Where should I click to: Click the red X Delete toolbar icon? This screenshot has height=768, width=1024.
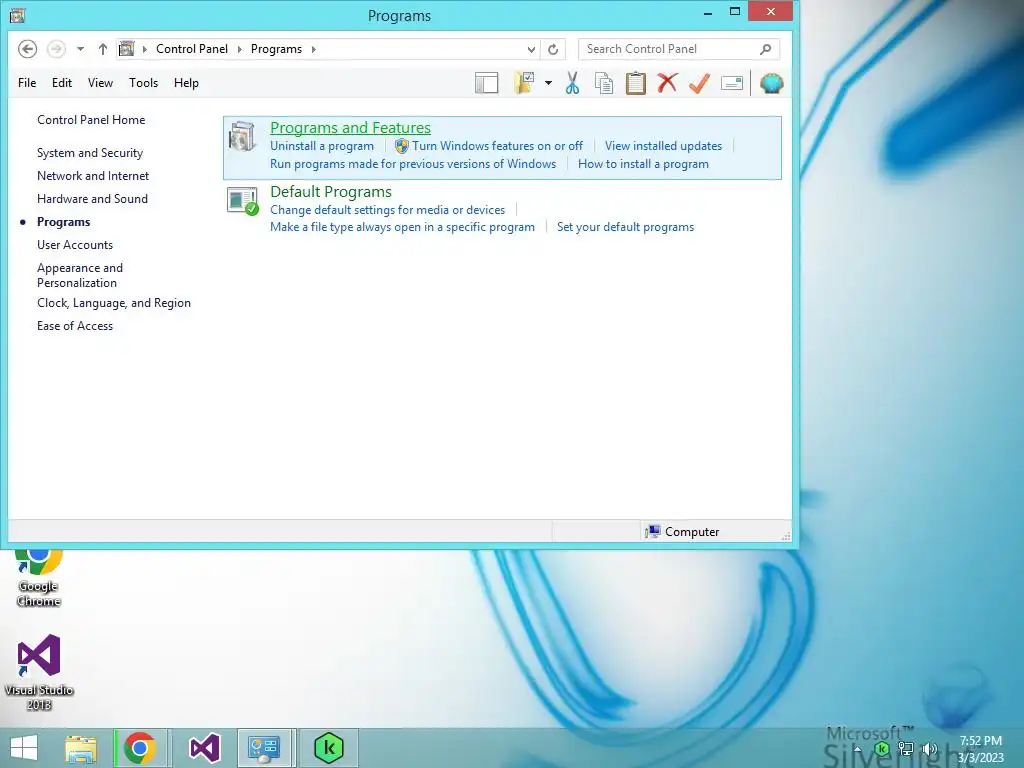667,83
